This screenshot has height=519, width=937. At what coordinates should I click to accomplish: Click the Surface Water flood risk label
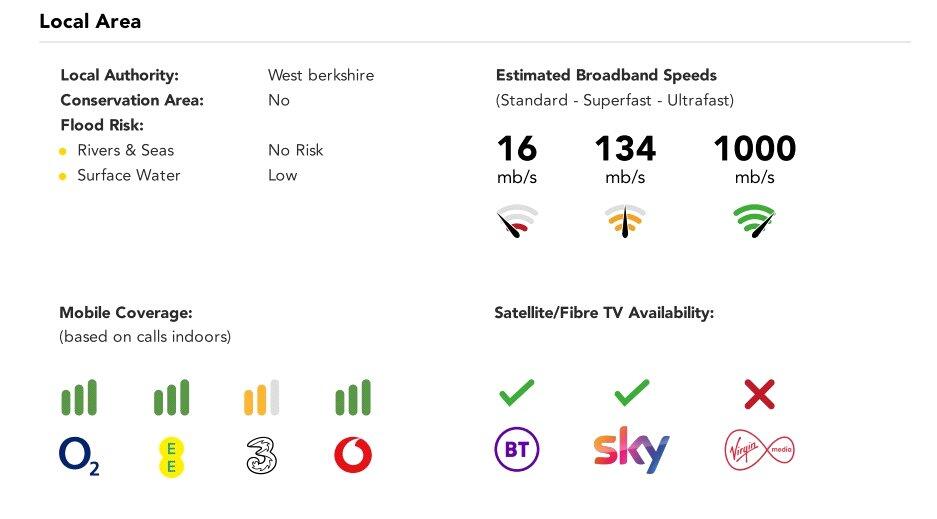click(x=129, y=175)
